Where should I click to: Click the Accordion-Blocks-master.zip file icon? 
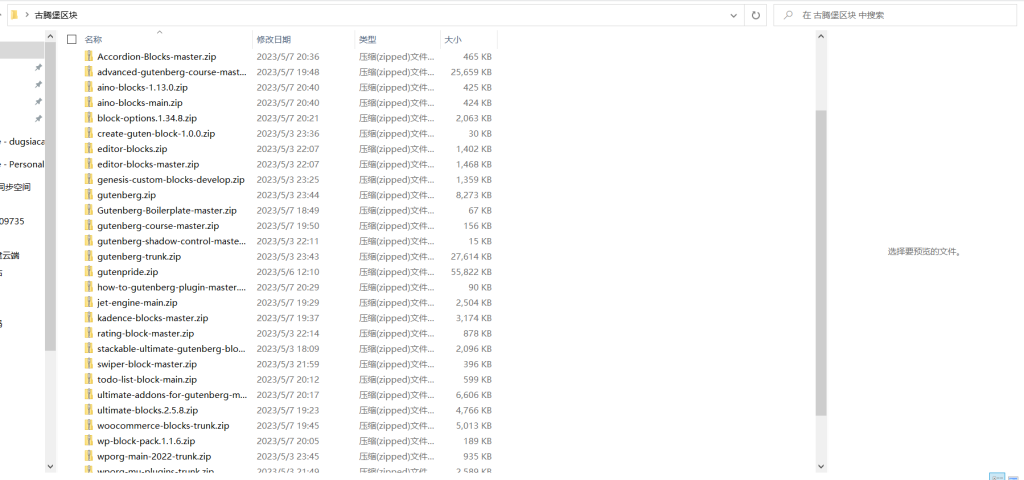point(89,56)
